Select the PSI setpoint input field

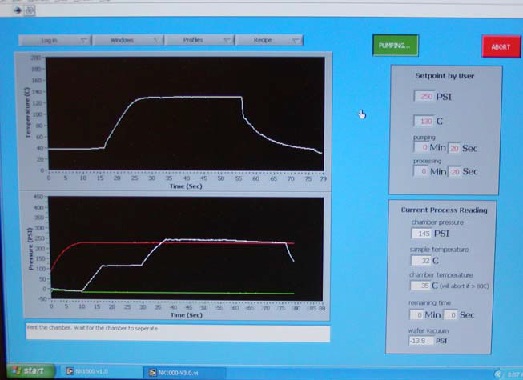[x=424, y=96]
